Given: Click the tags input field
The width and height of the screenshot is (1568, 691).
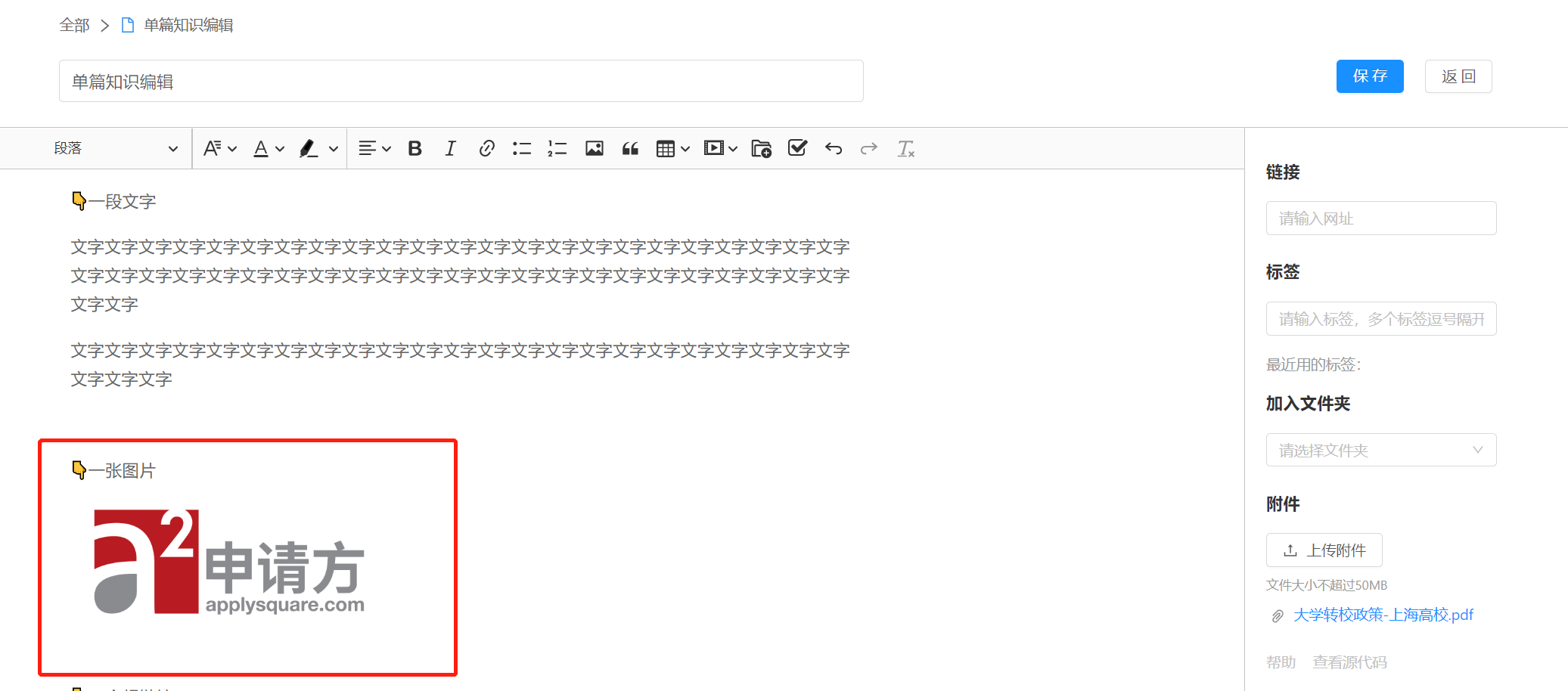Looking at the screenshot, I should click(x=1381, y=319).
